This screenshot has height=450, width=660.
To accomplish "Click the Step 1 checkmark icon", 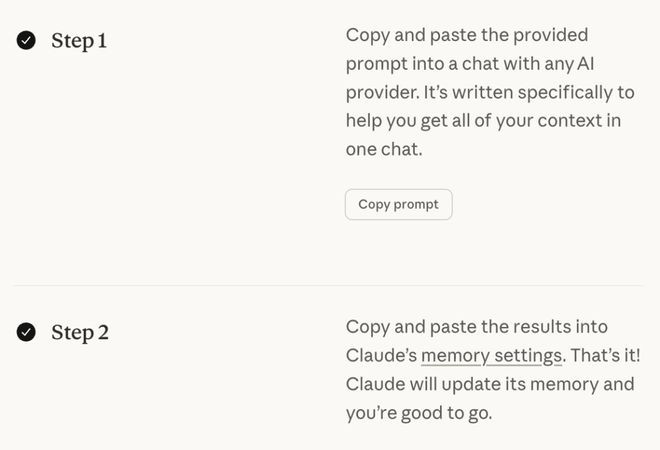I will (x=26, y=41).
